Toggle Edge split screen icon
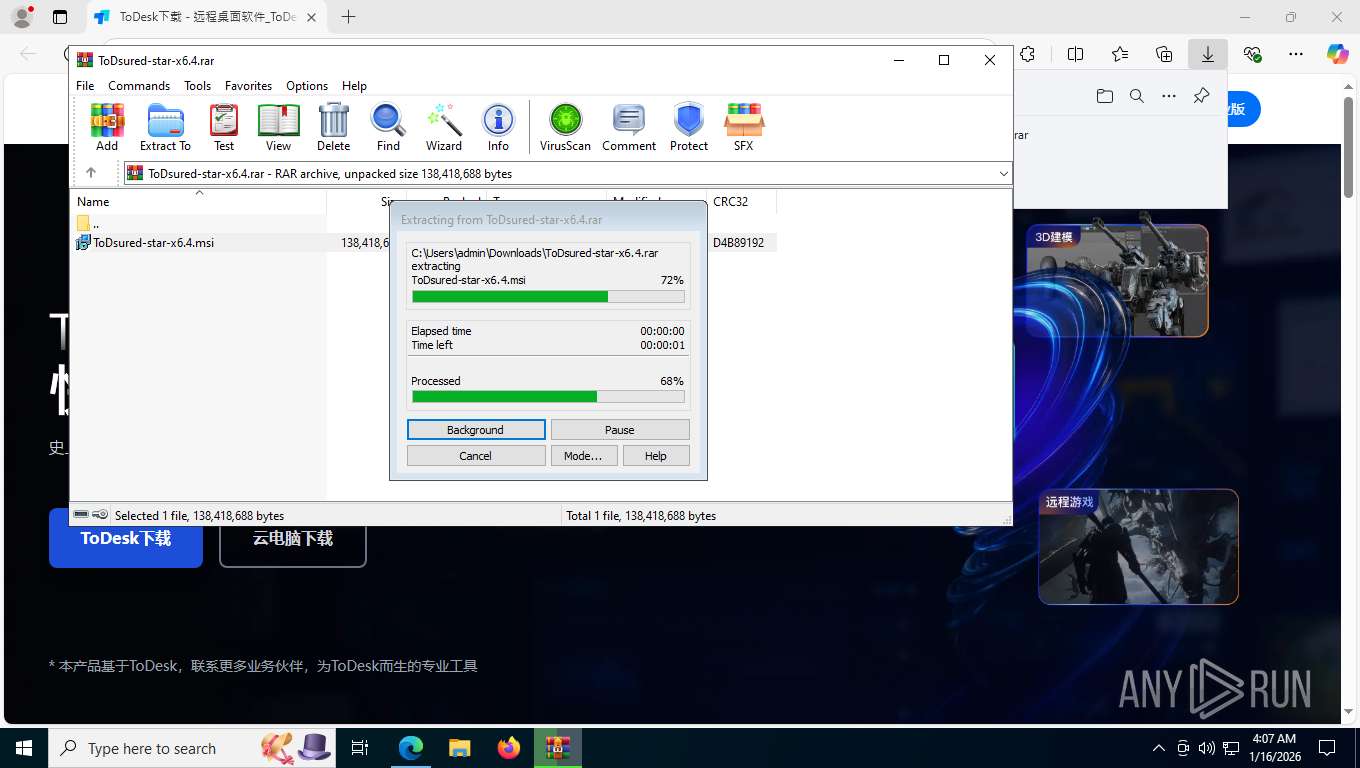 click(1076, 54)
